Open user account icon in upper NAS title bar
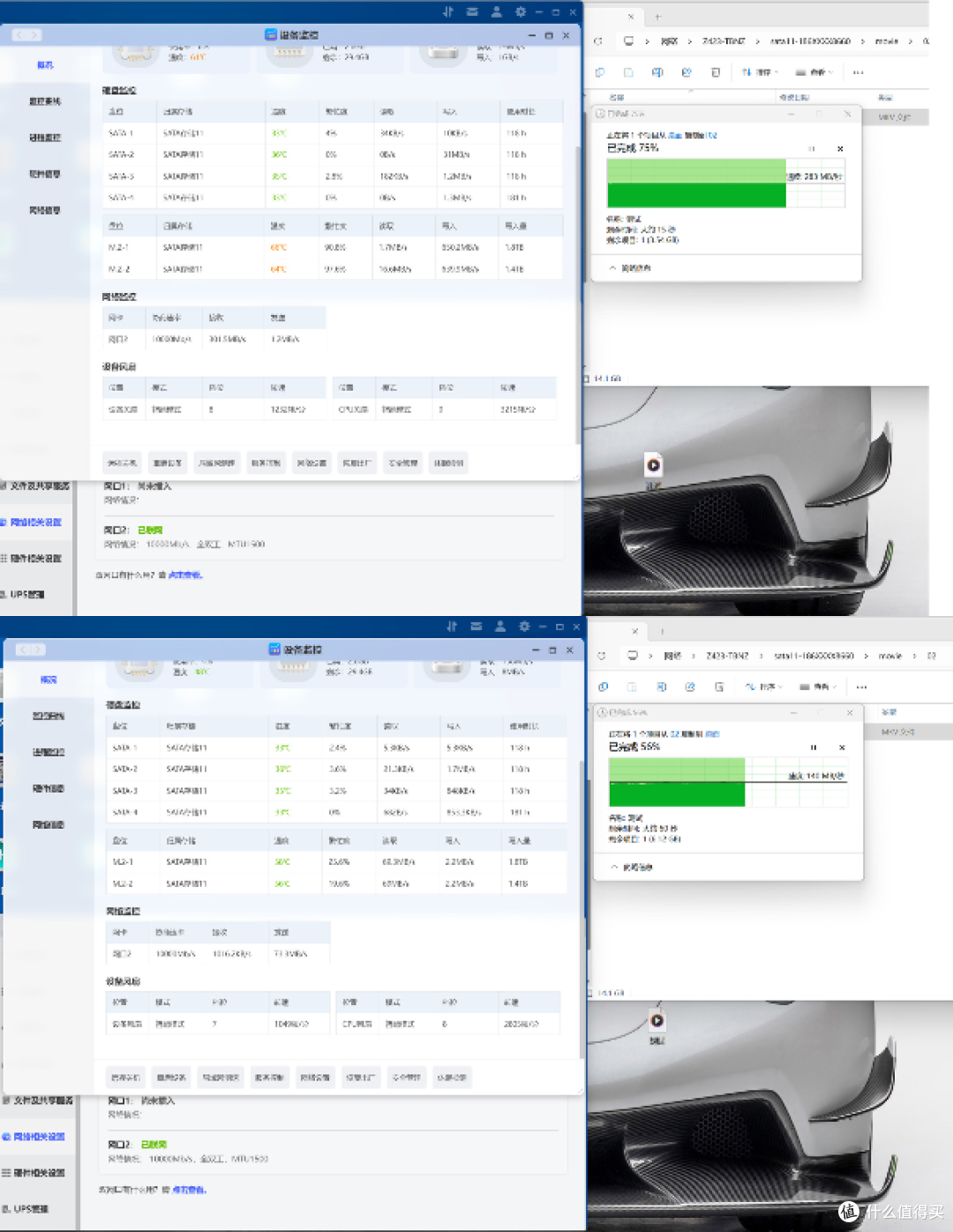953x1232 pixels. point(496,11)
